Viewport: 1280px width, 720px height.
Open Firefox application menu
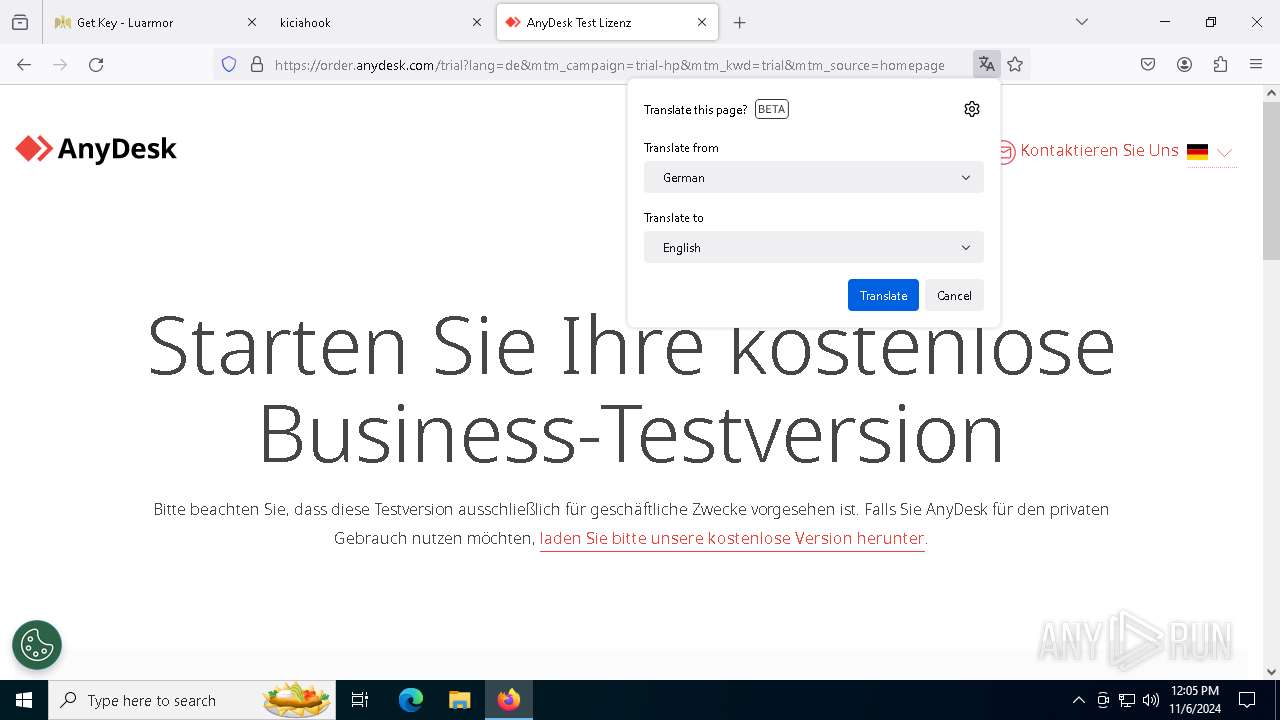tap(1256, 65)
